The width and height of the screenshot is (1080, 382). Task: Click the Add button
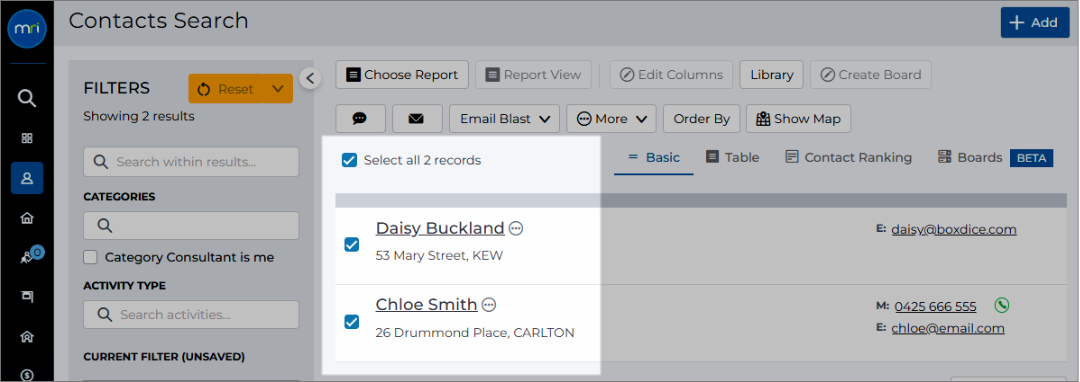(1035, 23)
